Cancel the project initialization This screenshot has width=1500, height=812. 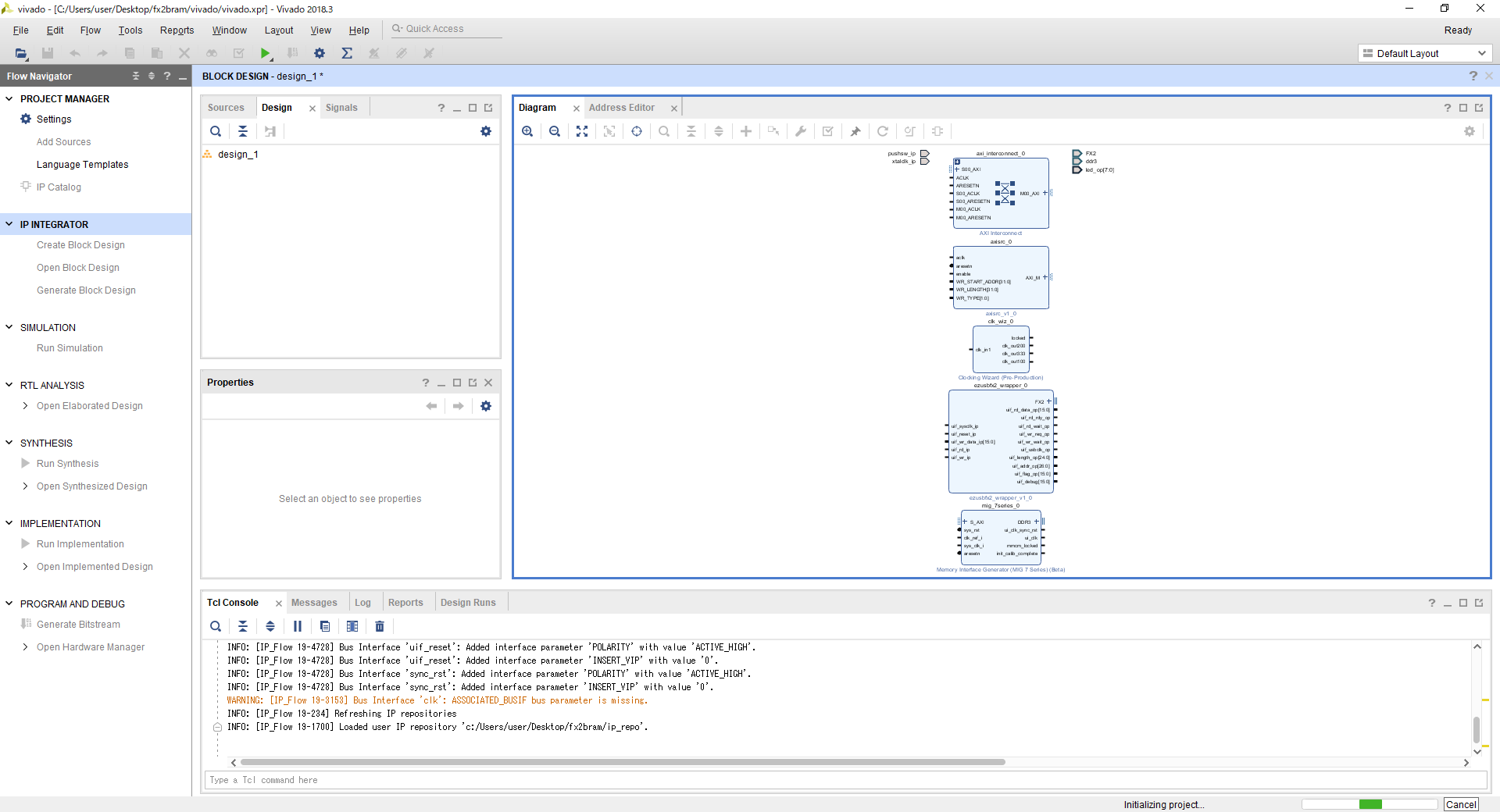click(1460, 804)
